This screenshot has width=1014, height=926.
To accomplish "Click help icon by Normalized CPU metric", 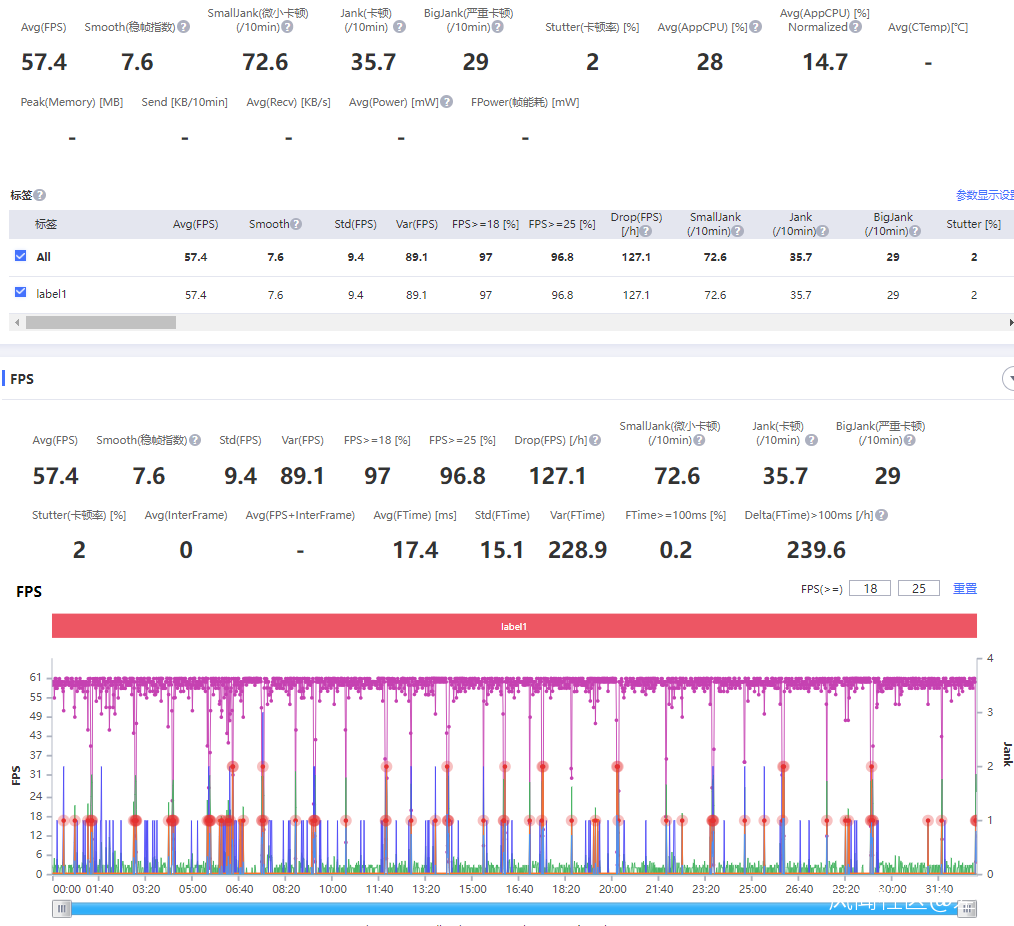I will click(856, 27).
